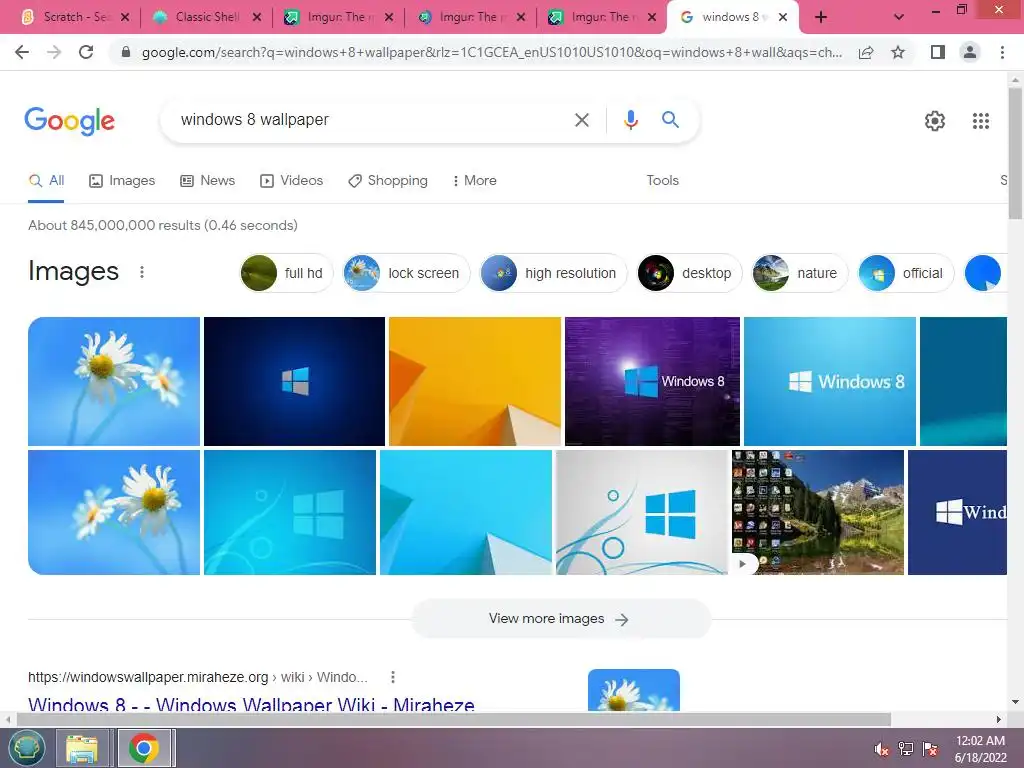Open a new tab with plus button
Image resolution: width=1024 pixels, height=768 pixels.
(x=821, y=18)
